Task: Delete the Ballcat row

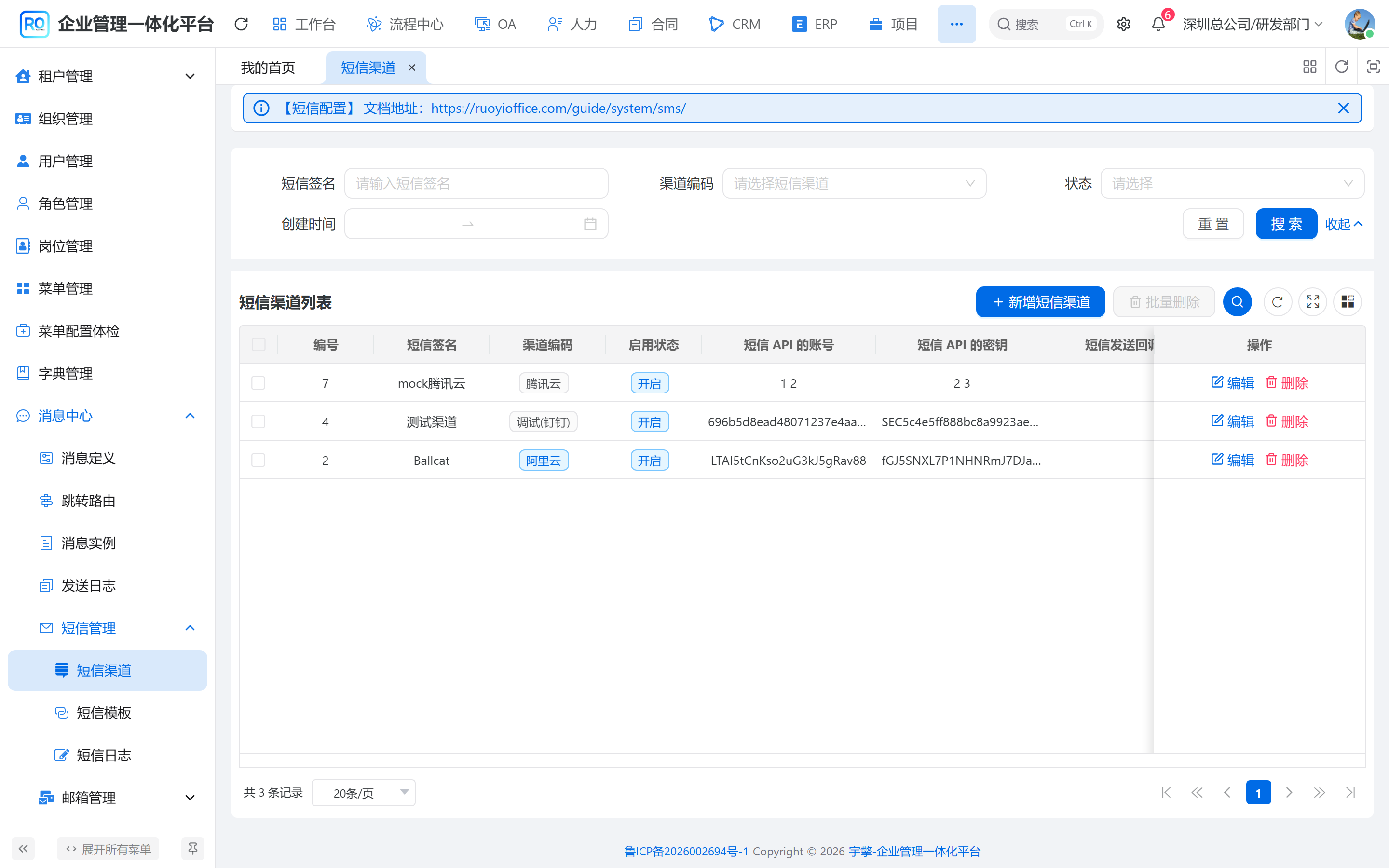Action: coord(1287,460)
